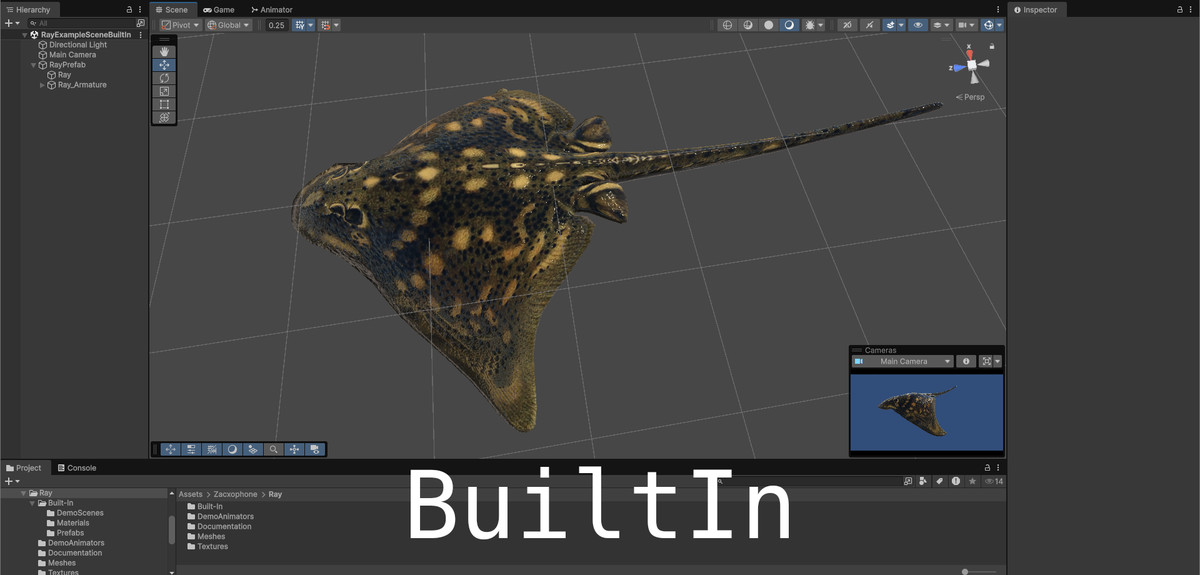Click the Z axis on the orientation gizmo
This screenshot has height=575, width=1200.
point(957,68)
